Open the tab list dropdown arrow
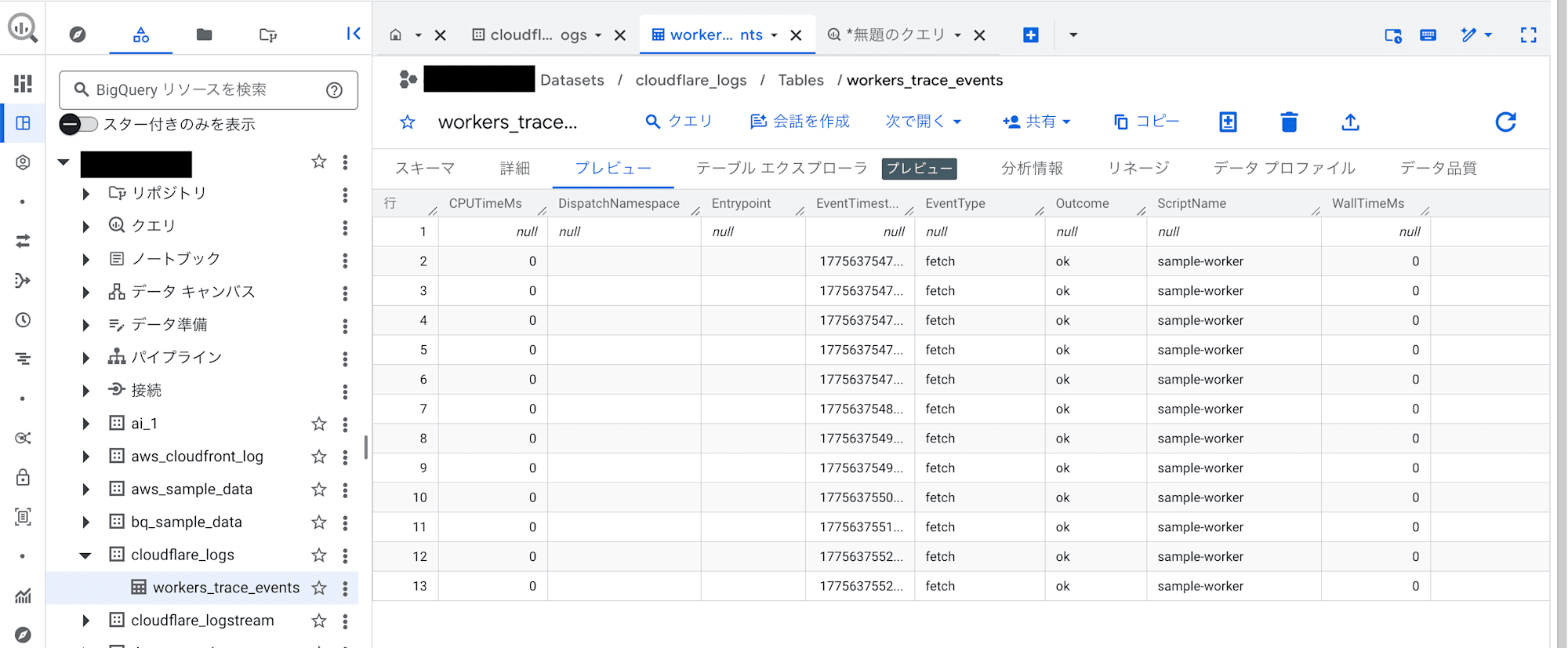This screenshot has height=648, width=1568. point(1073,35)
